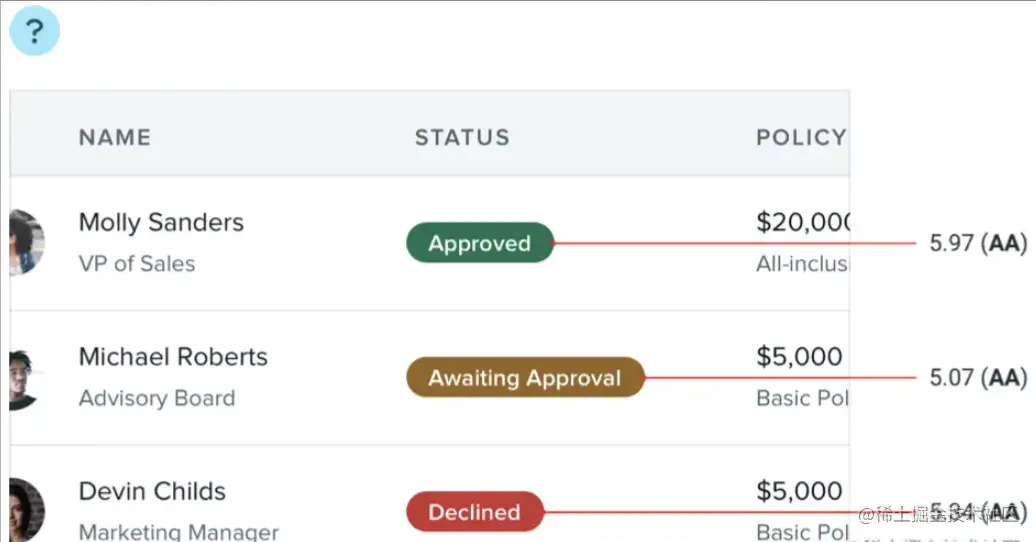Click the VP of Sales job title
1036x542 pixels.
coord(137,264)
